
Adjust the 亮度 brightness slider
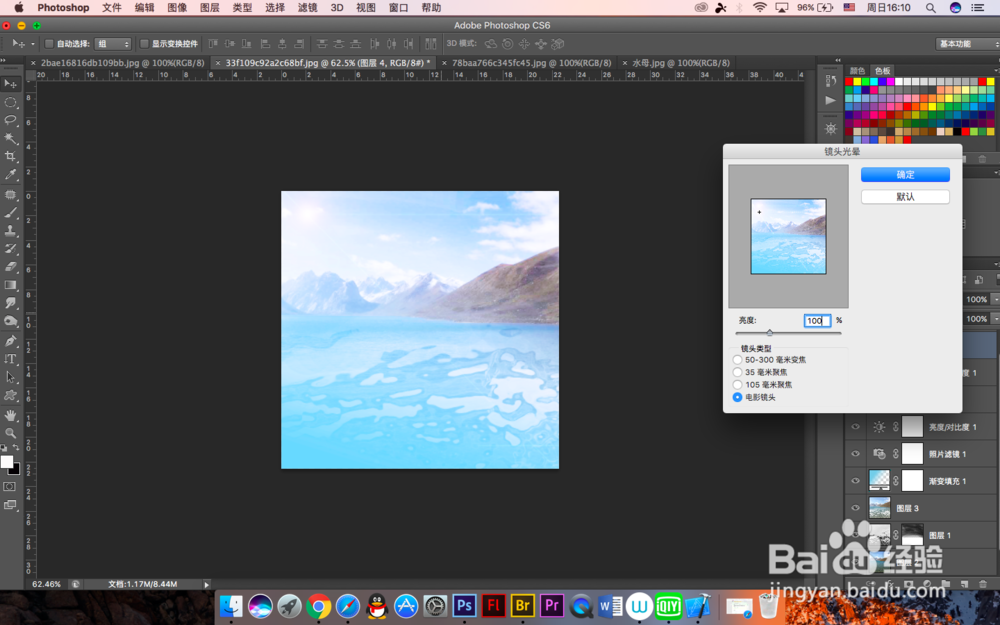pos(770,332)
